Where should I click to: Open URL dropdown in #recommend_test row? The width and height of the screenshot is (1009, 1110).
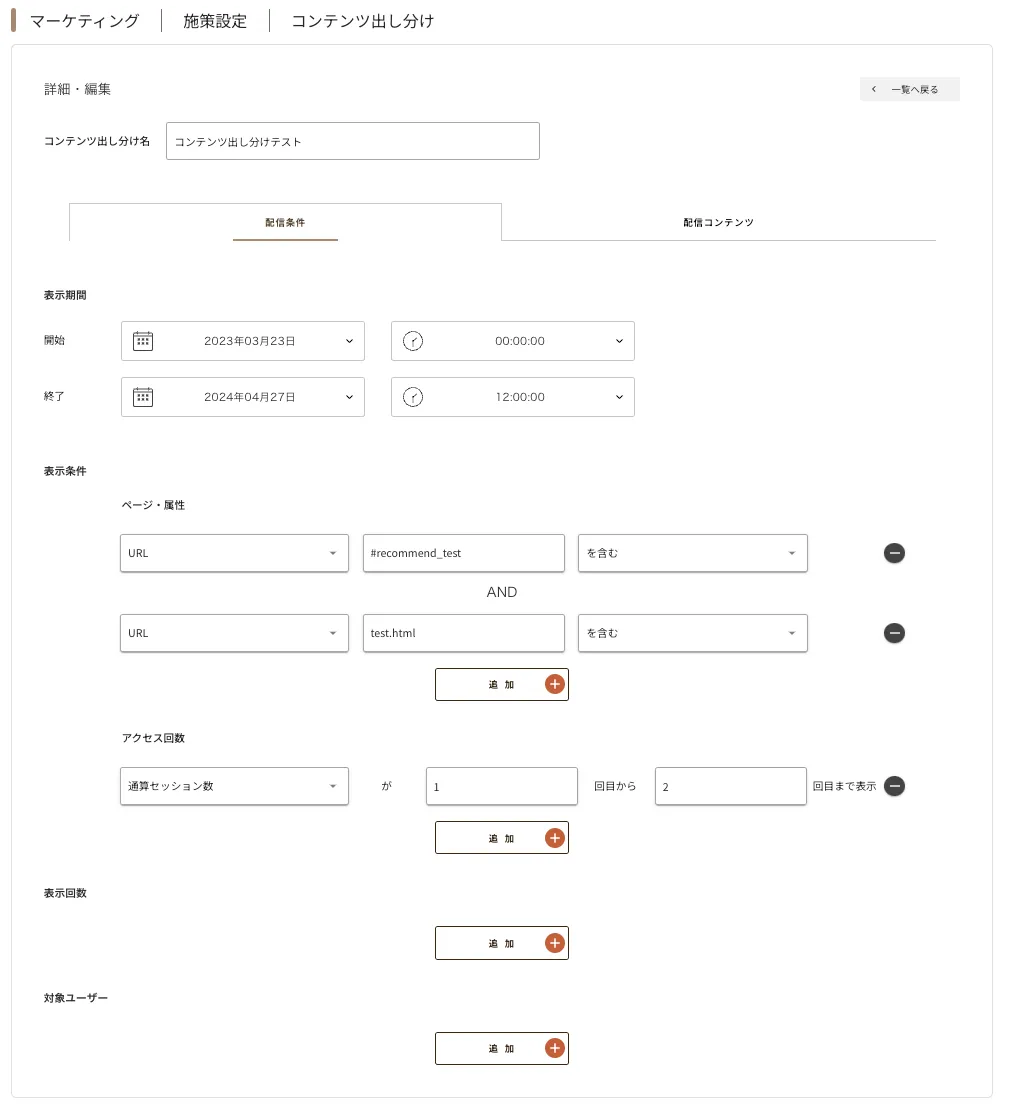234,553
